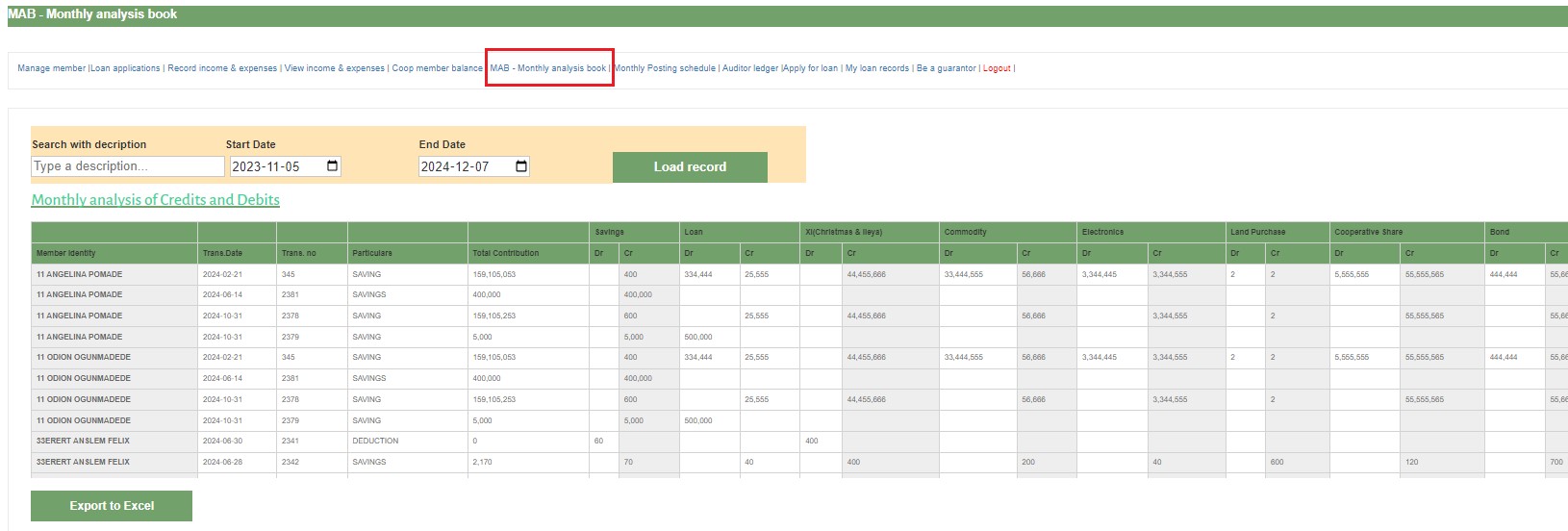This screenshot has width=1568, height=531.
Task: Open the Auditor ledger link
Action: point(750,68)
